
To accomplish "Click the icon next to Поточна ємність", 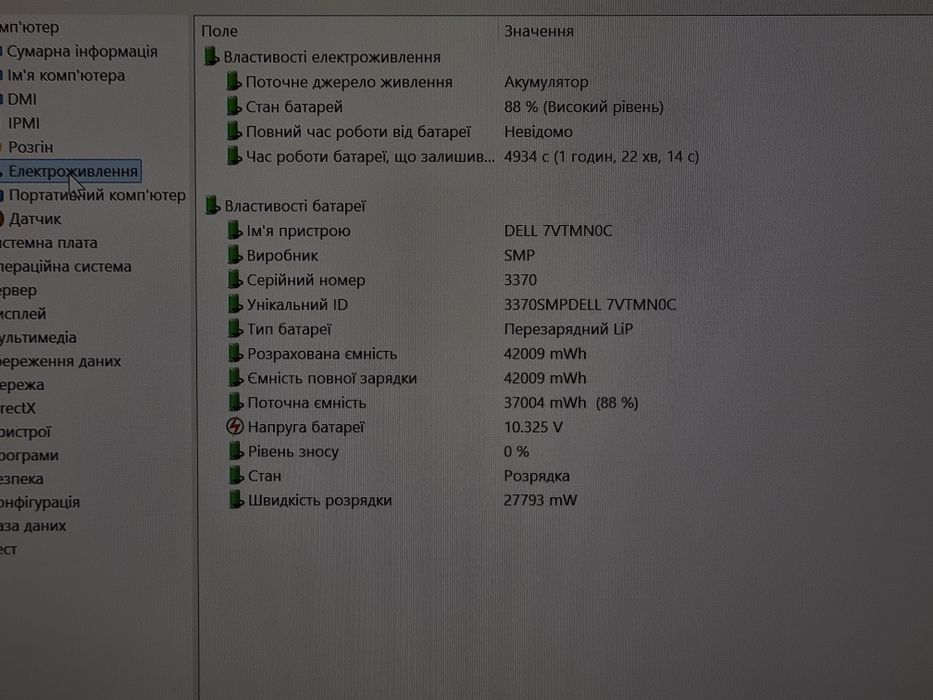I will (x=236, y=402).
